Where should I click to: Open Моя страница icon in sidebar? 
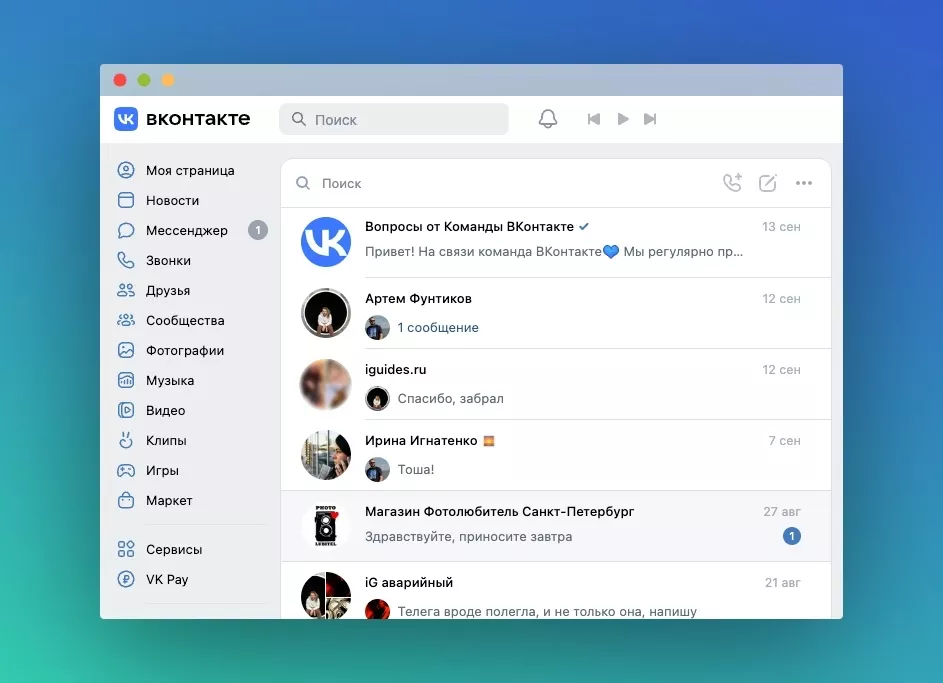coord(126,170)
